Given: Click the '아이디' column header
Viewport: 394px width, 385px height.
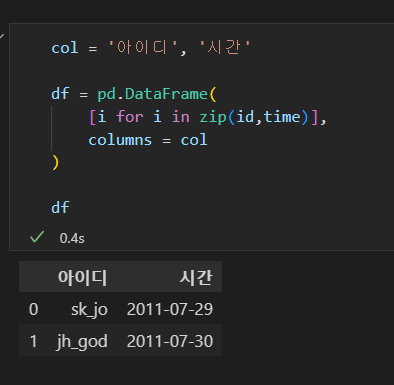Looking at the screenshot, I should click(82, 277).
